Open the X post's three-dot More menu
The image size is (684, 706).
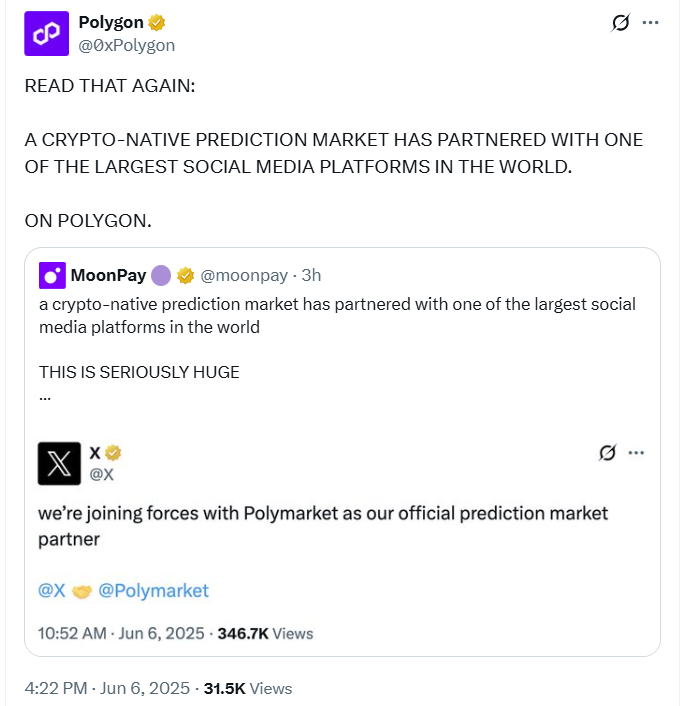coord(636,453)
